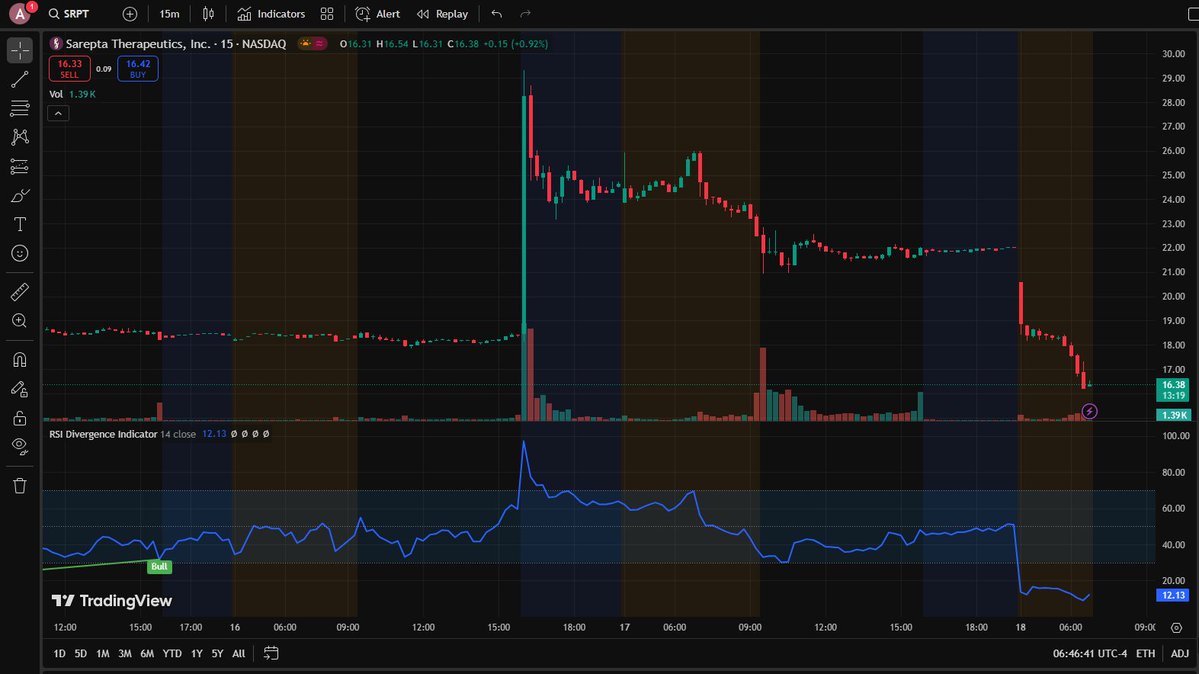
Task: Open the chart layout icon at top right
Action: [1192, 14]
